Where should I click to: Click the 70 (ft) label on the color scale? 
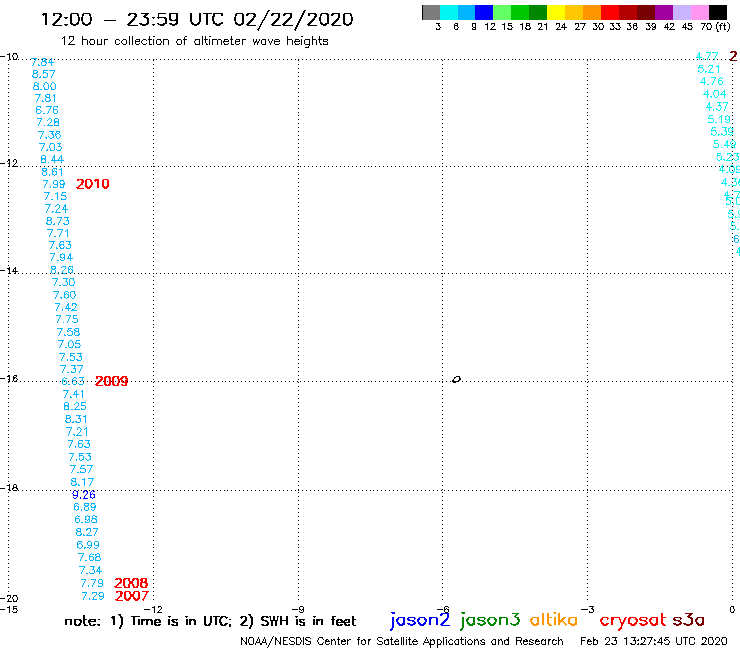click(715, 27)
